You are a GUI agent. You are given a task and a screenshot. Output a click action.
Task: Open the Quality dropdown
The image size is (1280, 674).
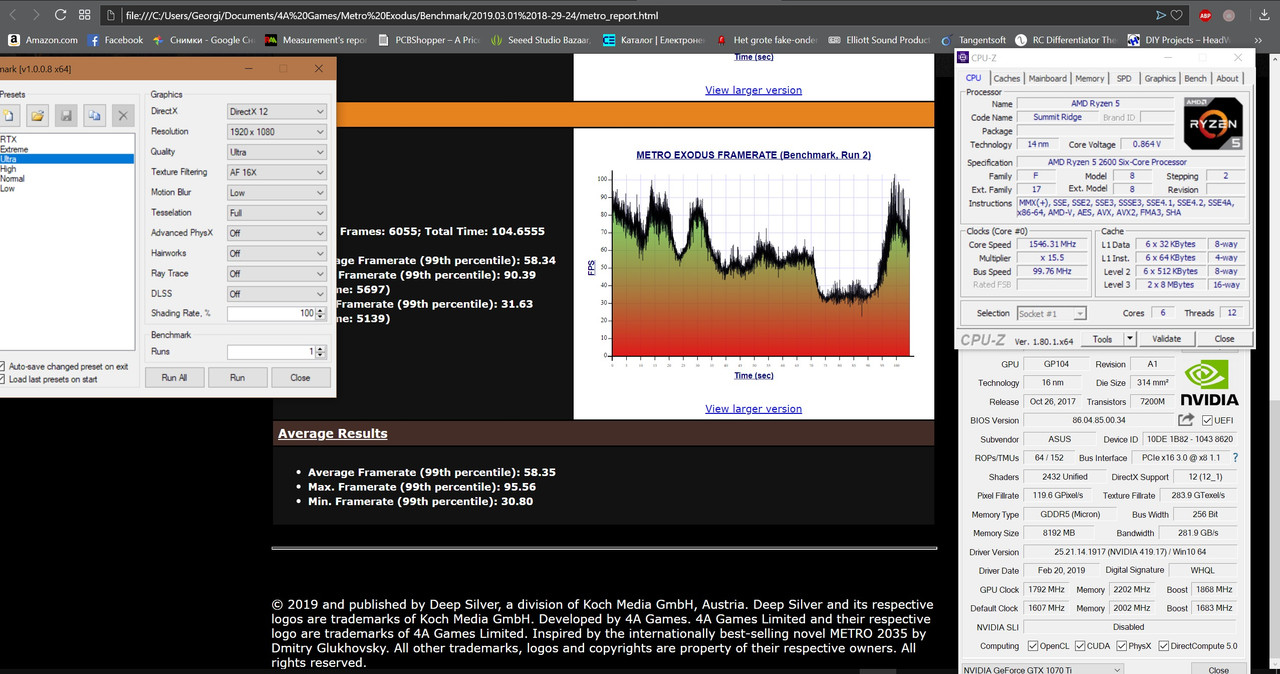pos(276,152)
